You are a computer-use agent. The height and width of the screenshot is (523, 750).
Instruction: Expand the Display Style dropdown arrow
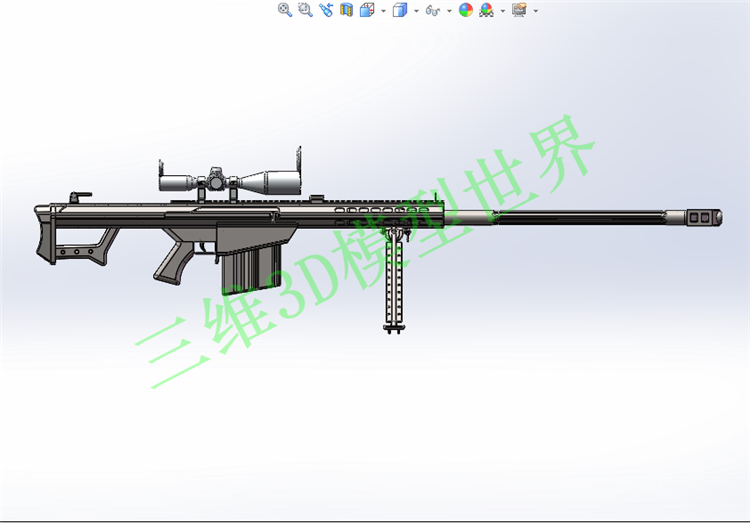(416, 11)
